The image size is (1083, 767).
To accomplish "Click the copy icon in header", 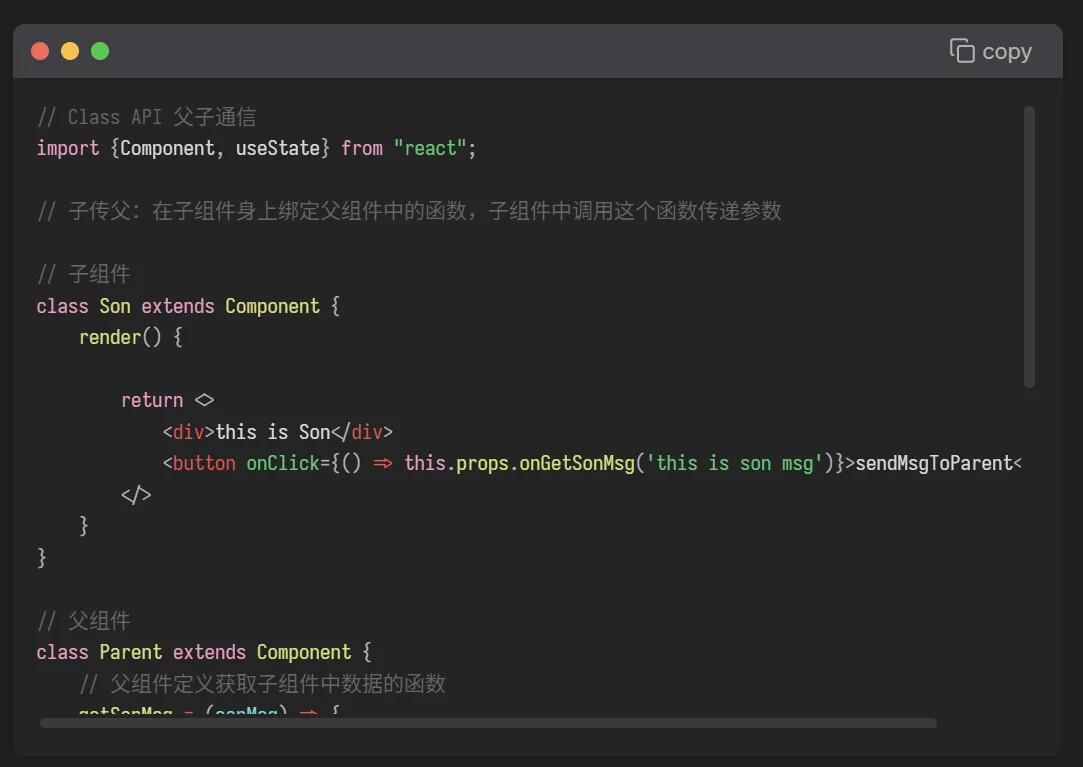I will tap(961, 50).
